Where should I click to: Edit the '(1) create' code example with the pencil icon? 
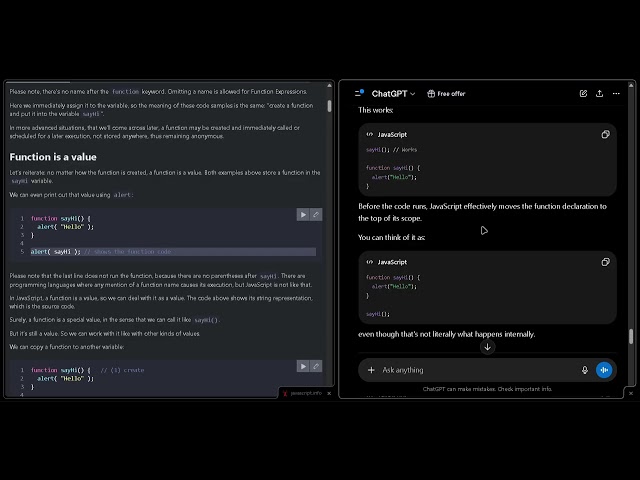[316, 366]
